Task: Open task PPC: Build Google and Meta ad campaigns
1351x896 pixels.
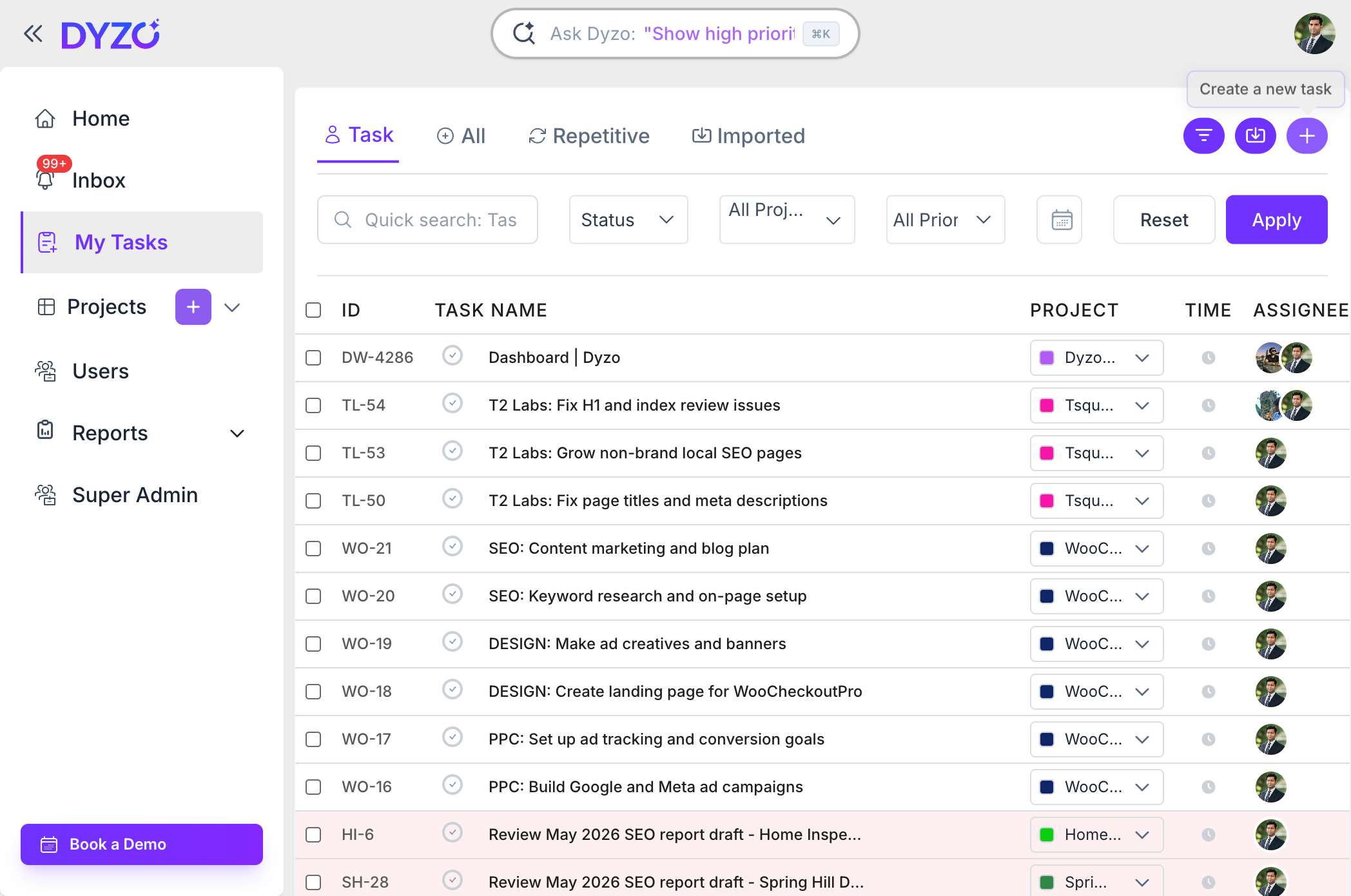Action: point(646,787)
